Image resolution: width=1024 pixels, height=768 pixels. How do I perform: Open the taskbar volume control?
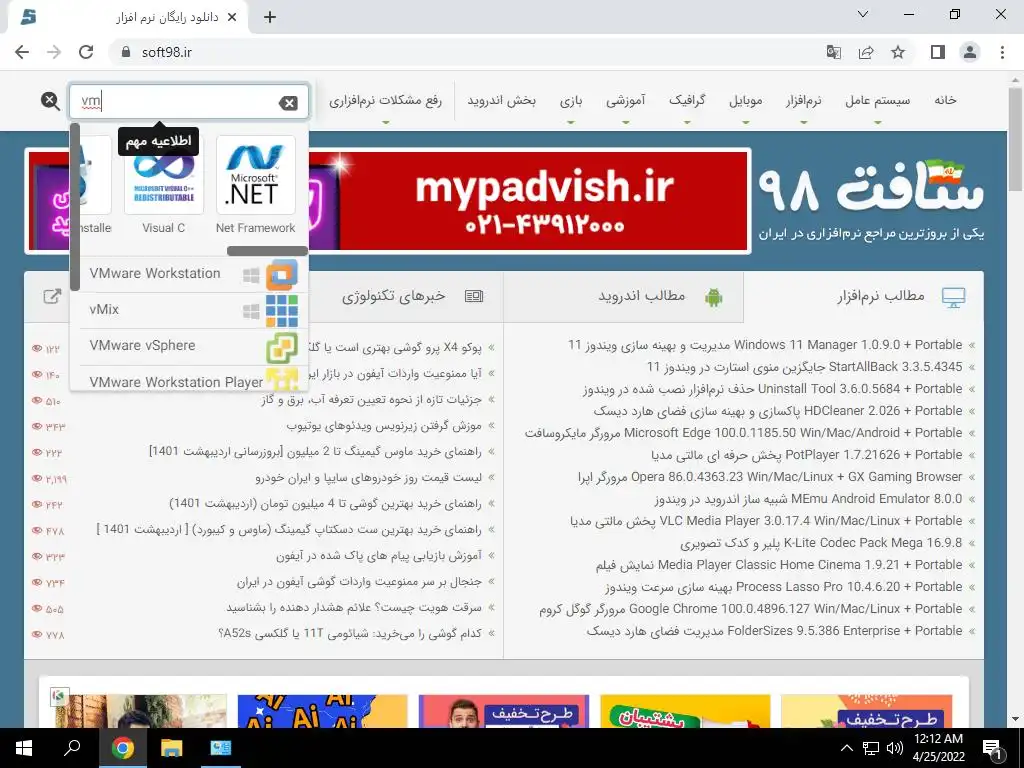pyautogui.click(x=895, y=748)
